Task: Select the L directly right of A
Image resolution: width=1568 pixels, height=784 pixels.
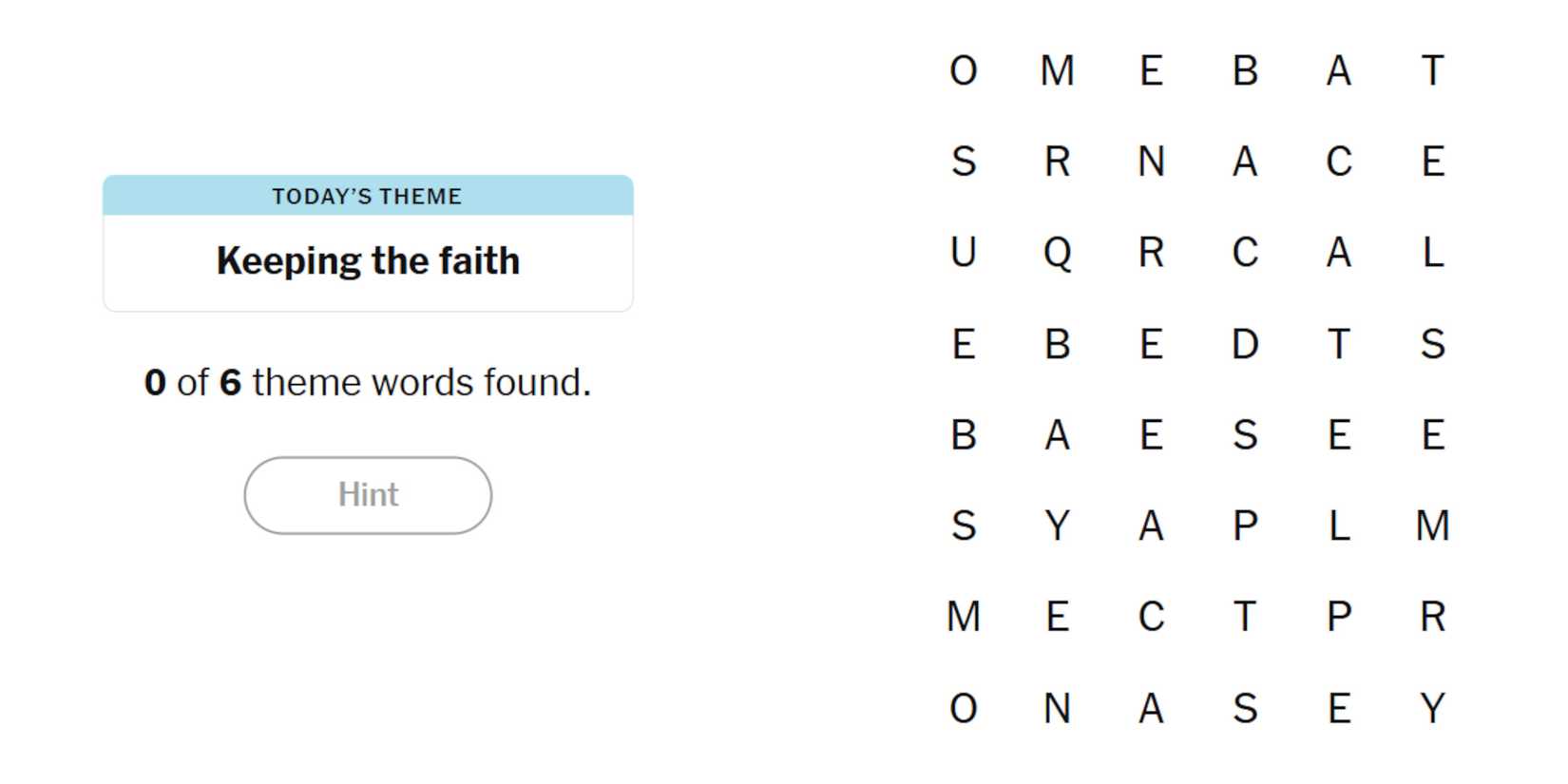Action: (x=1432, y=253)
